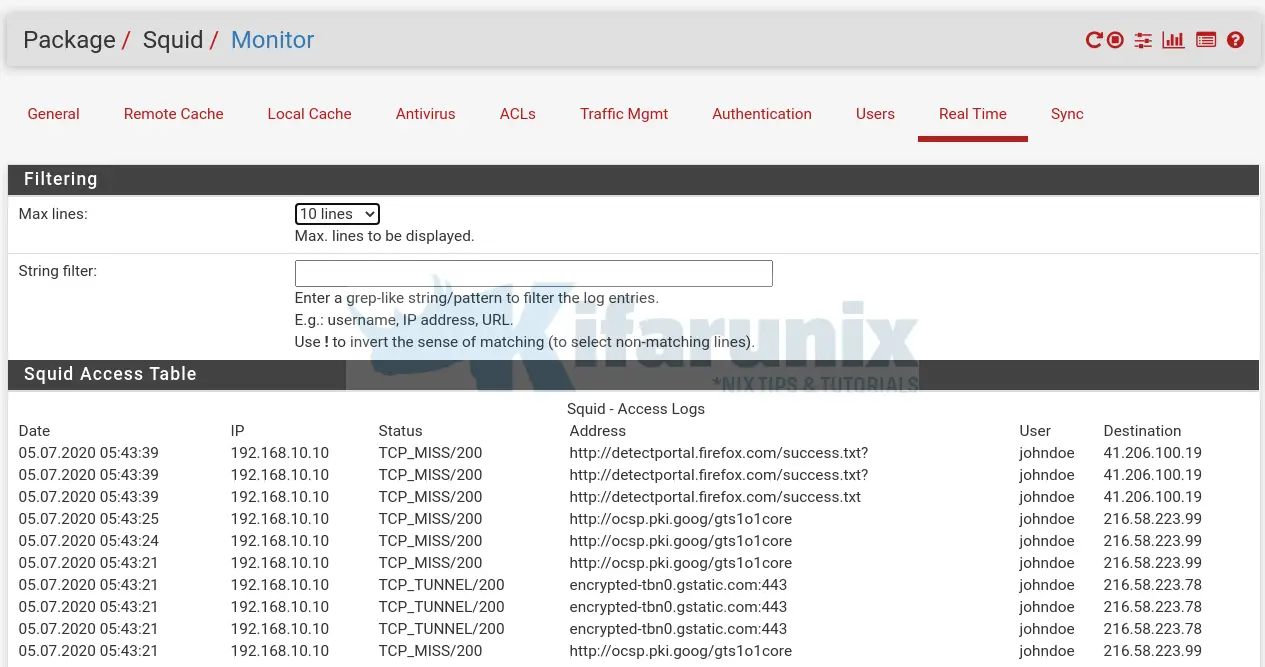This screenshot has width=1265, height=667.
Task: Click the Package breadcrumb link
Action: 69,40
